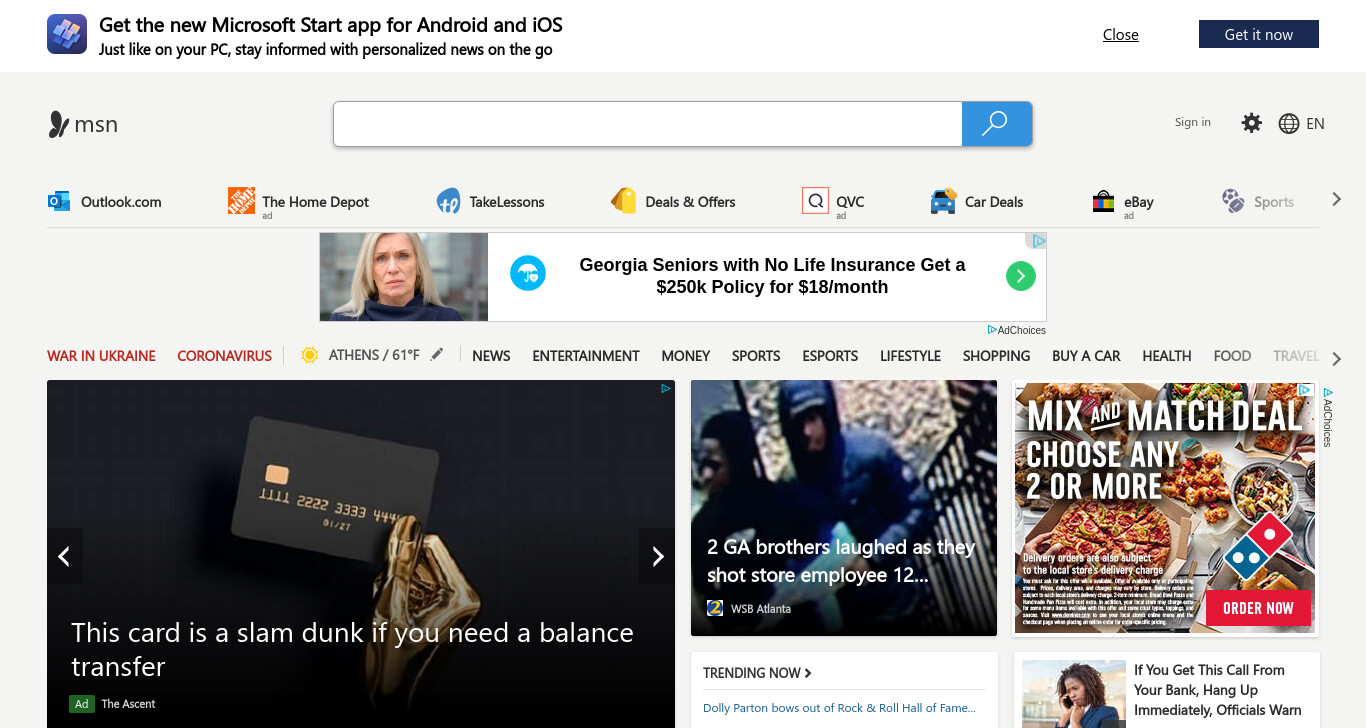The width and height of the screenshot is (1366, 728).
Task: Click the Microsoft Start app icon
Action: (67, 34)
